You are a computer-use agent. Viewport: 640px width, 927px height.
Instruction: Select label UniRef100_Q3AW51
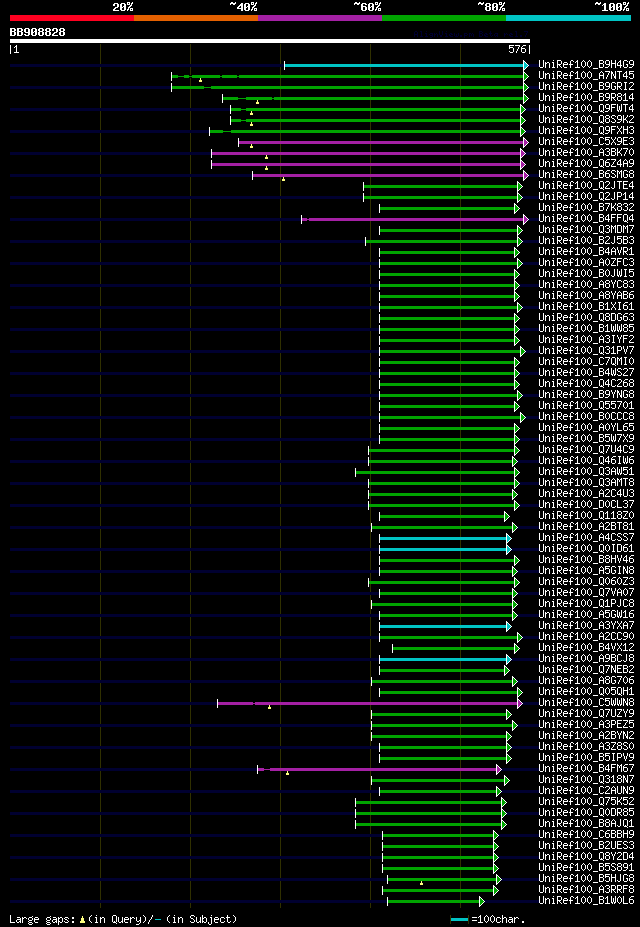point(587,472)
